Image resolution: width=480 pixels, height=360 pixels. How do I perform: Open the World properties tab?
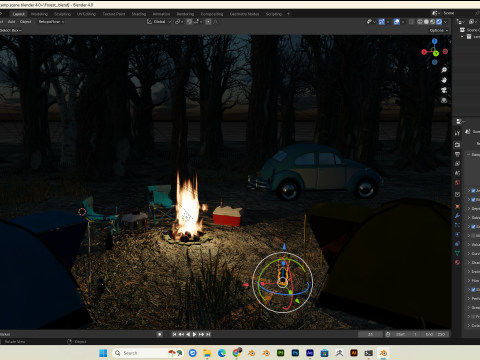coord(457,182)
